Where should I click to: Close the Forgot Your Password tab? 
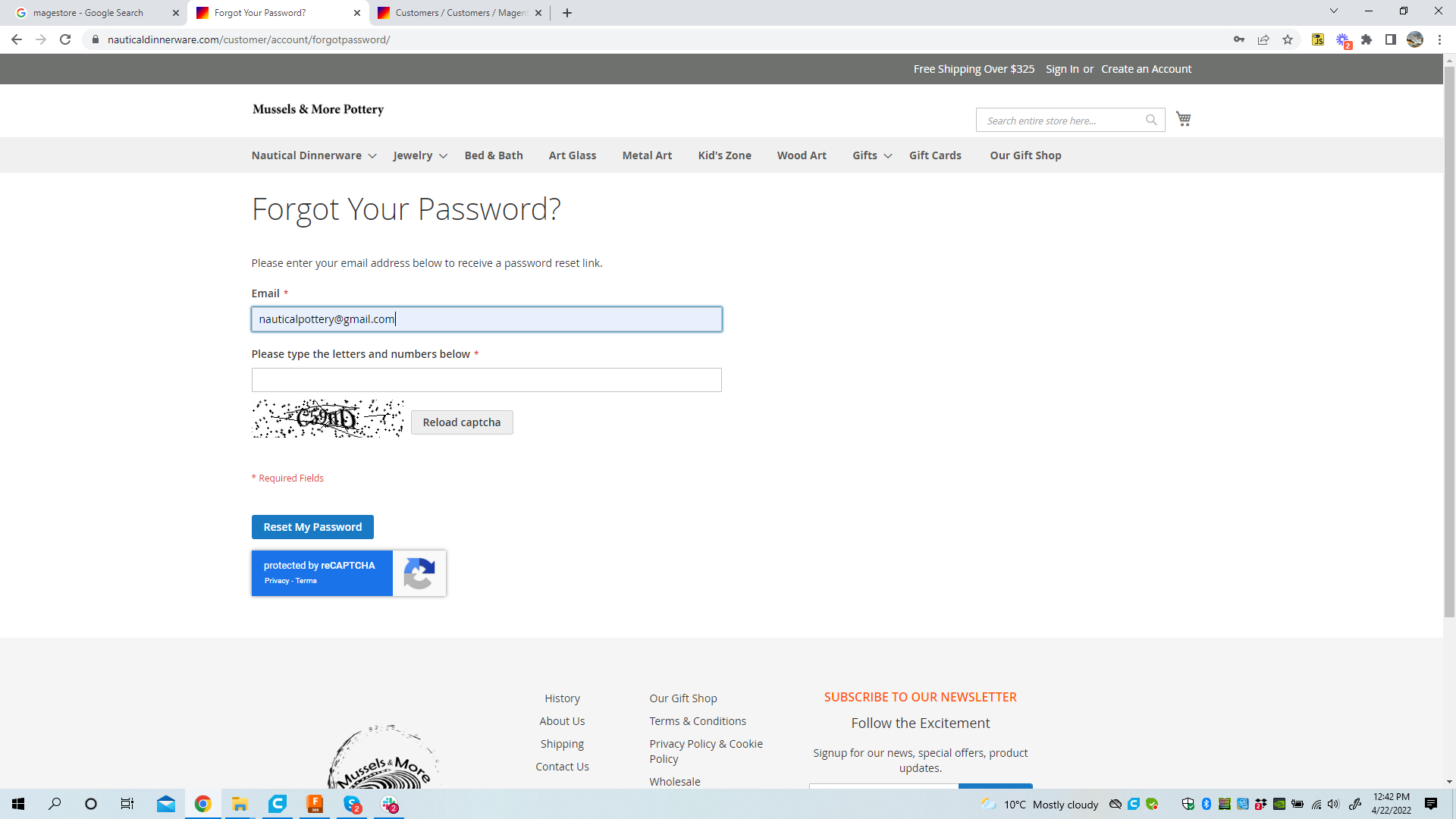(x=357, y=13)
